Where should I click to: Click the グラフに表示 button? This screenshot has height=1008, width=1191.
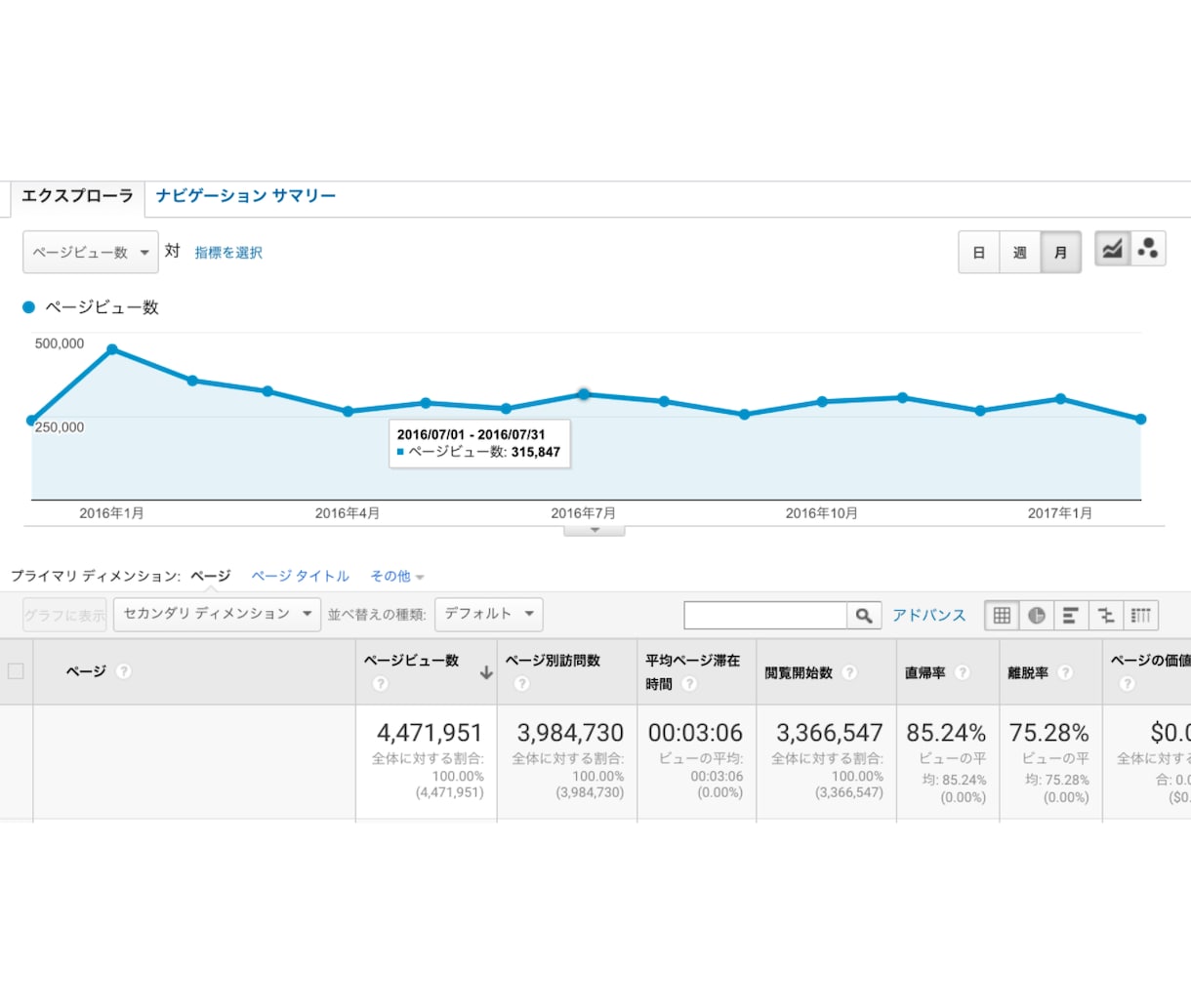click(64, 615)
